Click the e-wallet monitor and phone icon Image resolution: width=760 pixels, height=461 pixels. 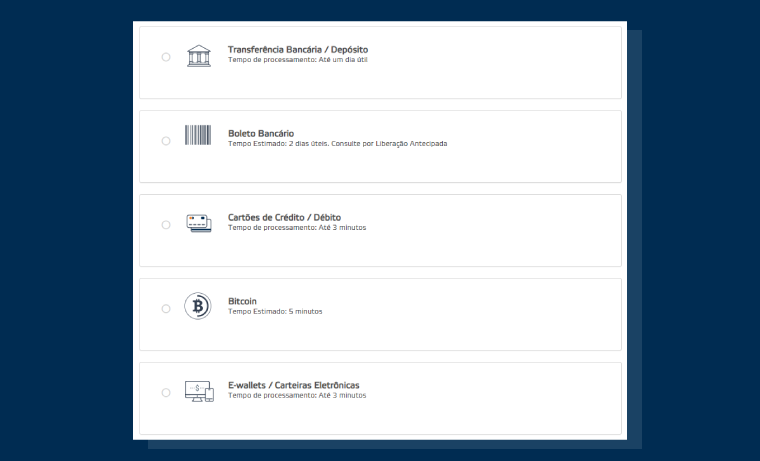(199, 391)
